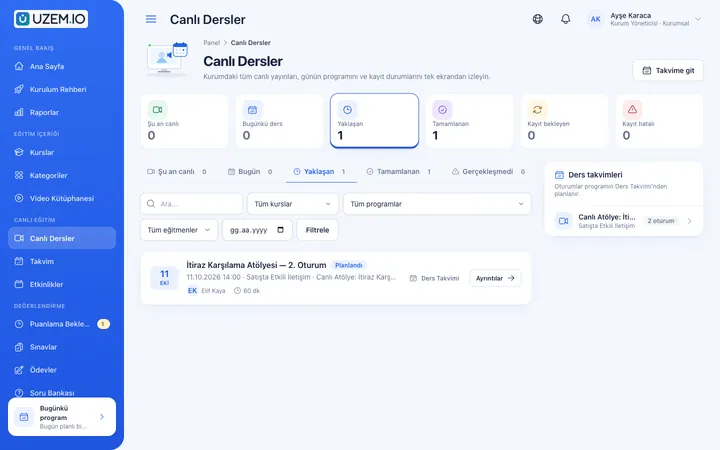Open the date picker calendar icon
720x450 pixels.
[x=281, y=230]
